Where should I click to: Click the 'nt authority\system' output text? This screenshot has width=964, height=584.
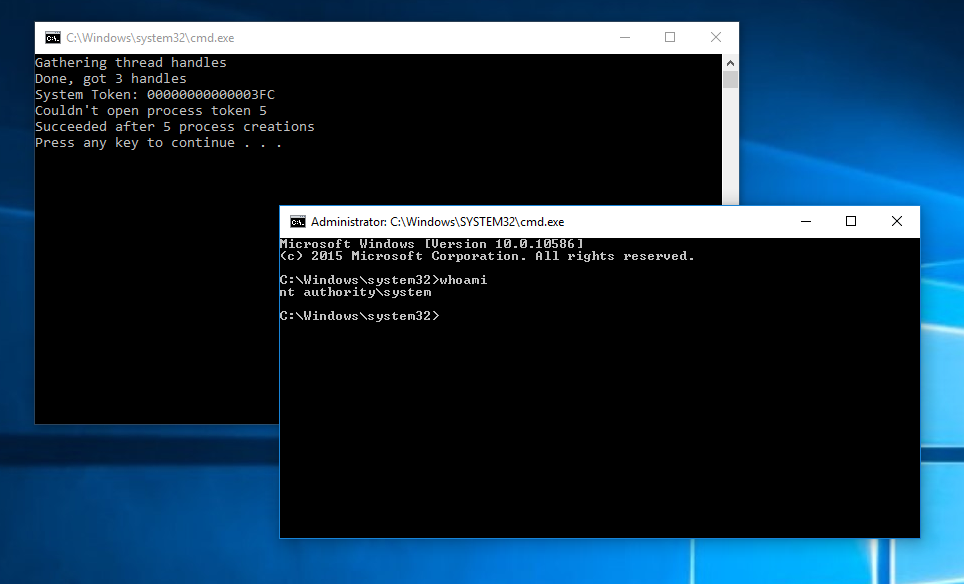click(x=355, y=292)
